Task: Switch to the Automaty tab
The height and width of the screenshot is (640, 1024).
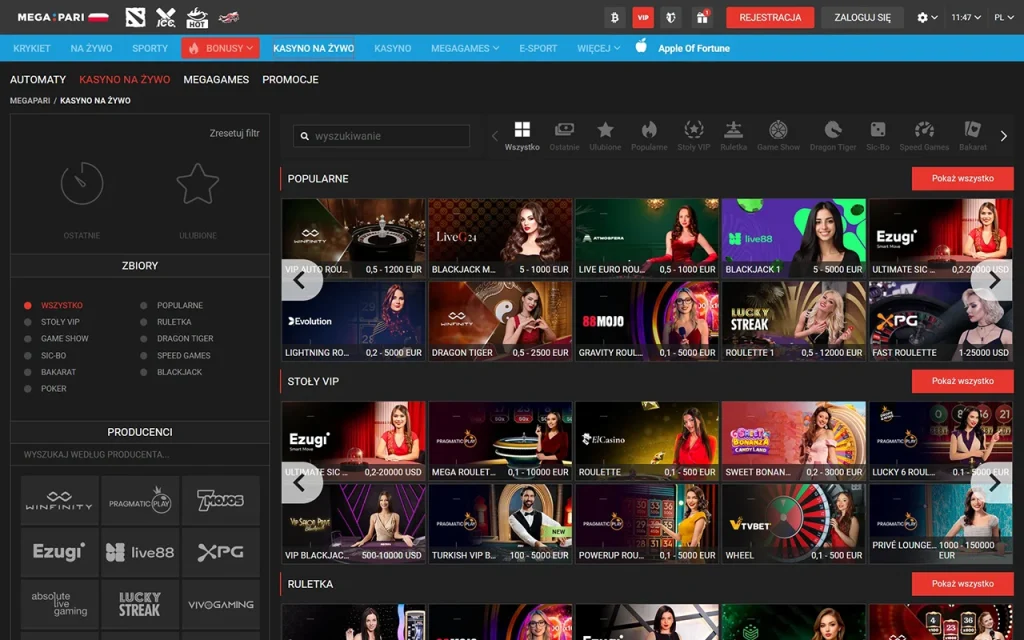Action: tap(38, 80)
